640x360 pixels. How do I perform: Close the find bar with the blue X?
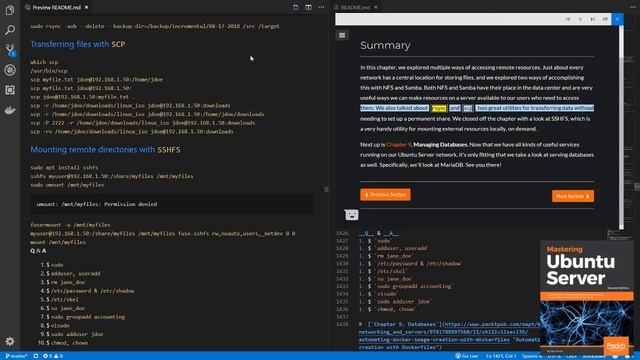tap(618, 19)
